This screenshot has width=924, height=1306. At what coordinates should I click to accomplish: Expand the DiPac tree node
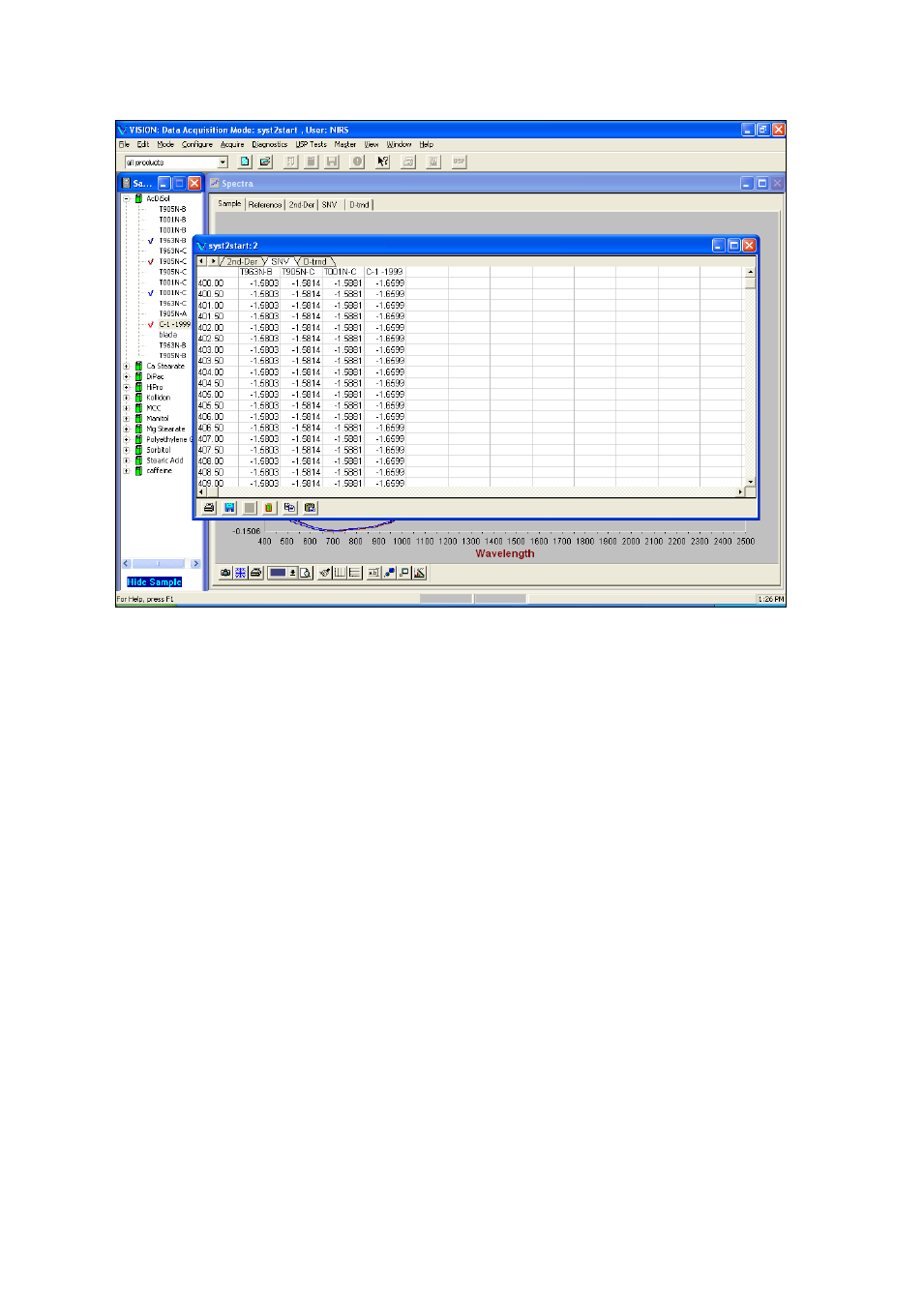pyautogui.click(x=126, y=377)
